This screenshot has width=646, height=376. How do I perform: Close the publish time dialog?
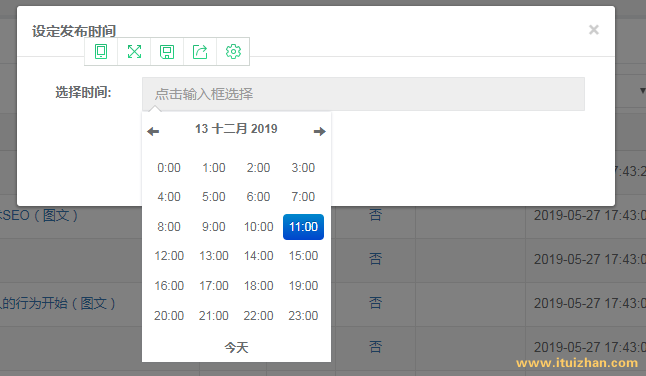pos(594,30)
